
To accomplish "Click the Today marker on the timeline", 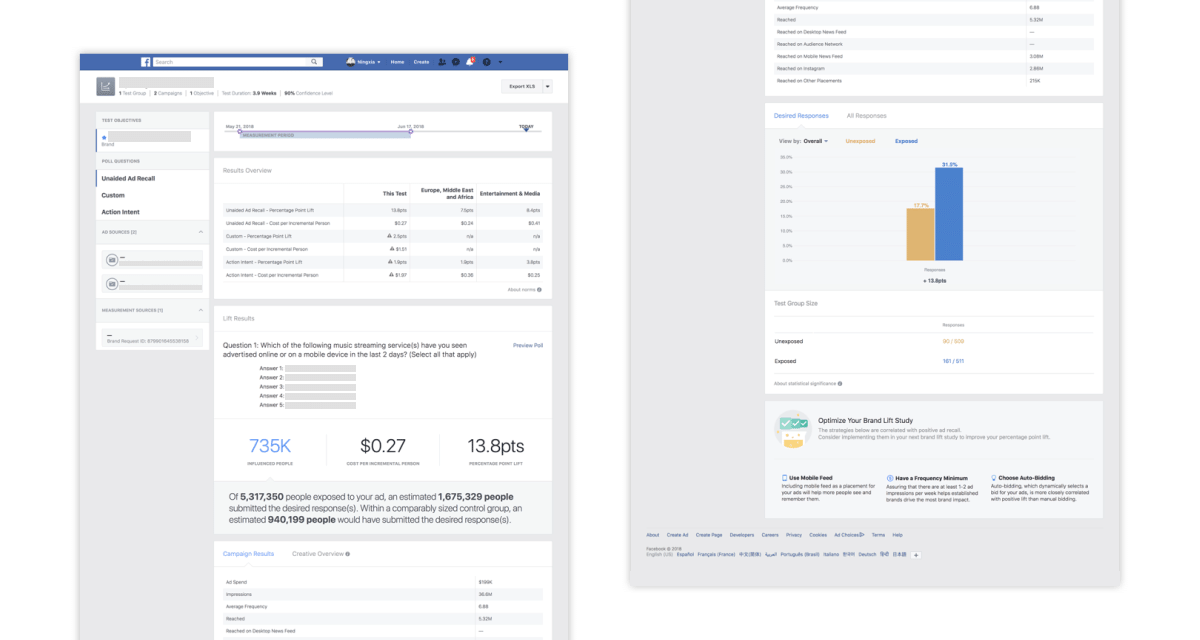I will pos(526,128).
